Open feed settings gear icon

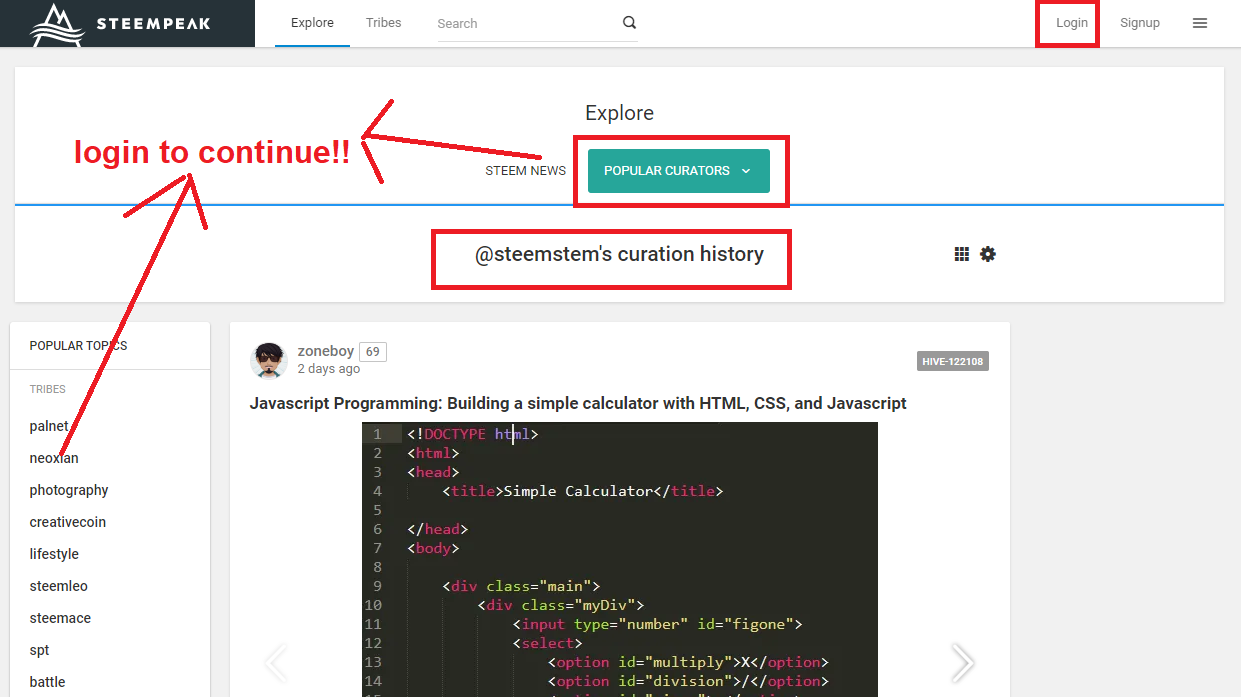(x=988, y=255)
